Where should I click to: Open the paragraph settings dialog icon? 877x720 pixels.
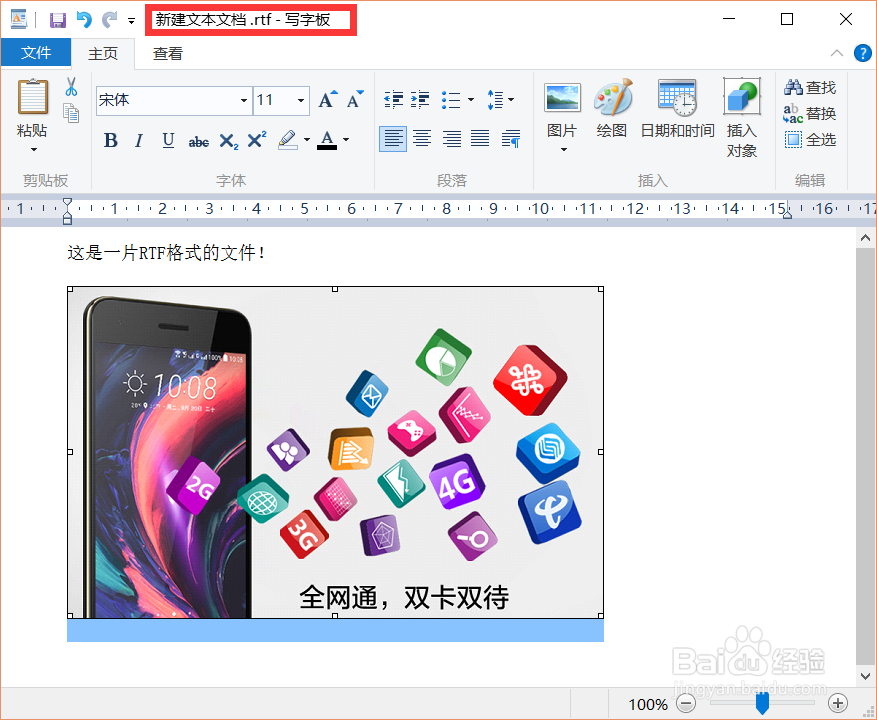coord(511,138)
